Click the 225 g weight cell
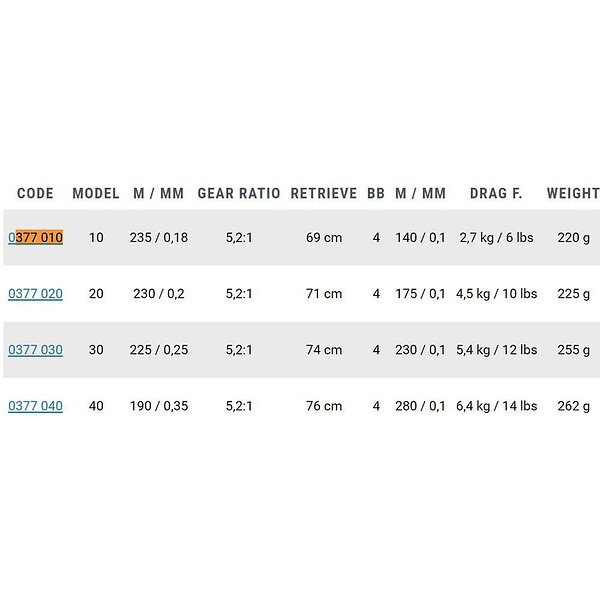This screenshot has height=600, width=600. tap(573, 294)
